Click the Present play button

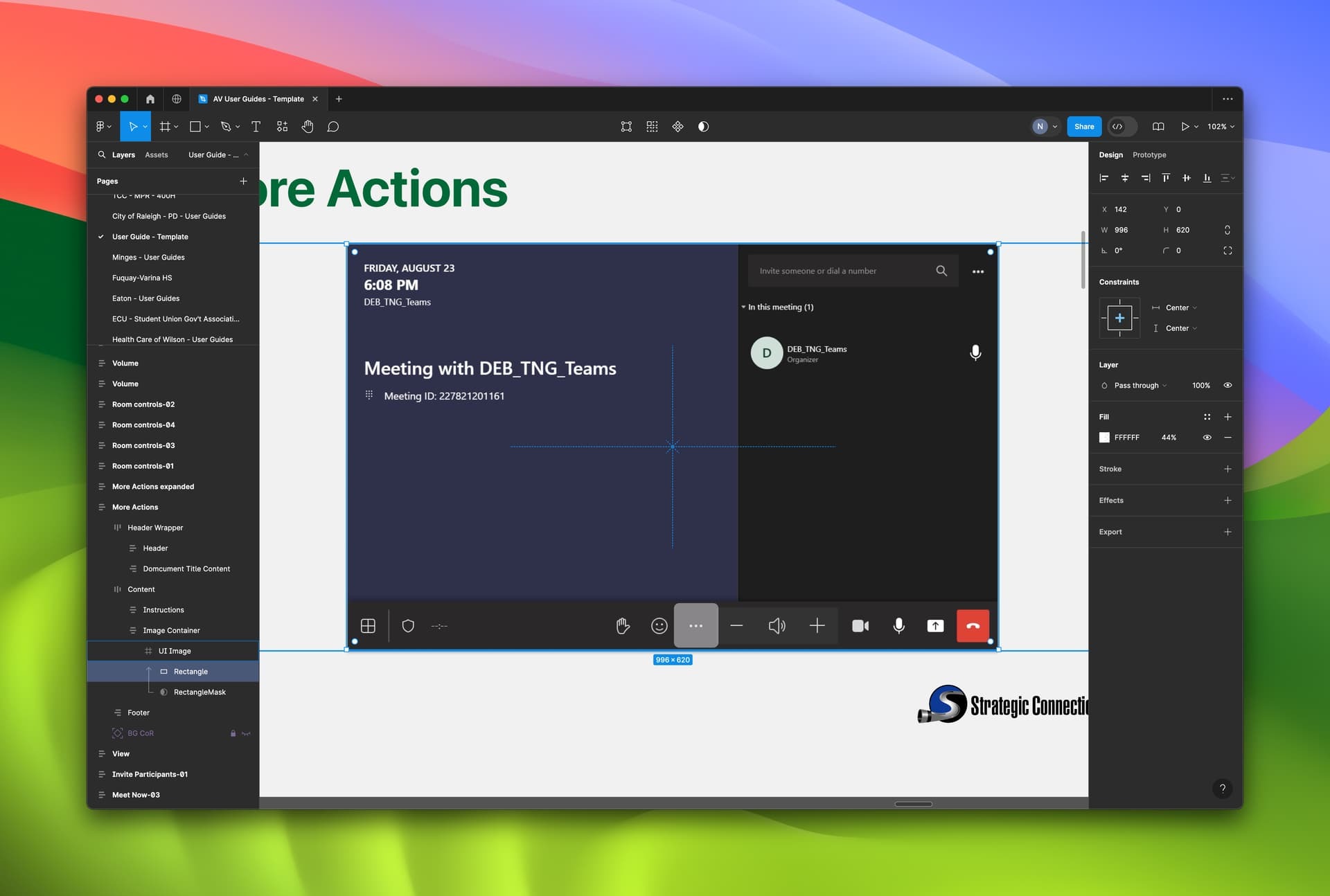(1185, 127)
